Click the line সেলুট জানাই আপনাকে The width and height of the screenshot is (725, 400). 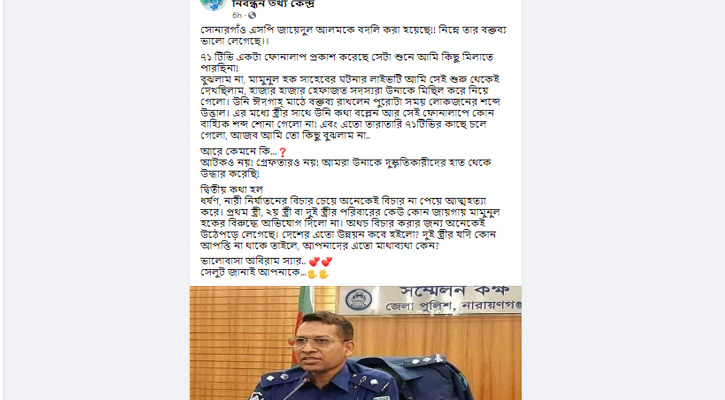253,273
